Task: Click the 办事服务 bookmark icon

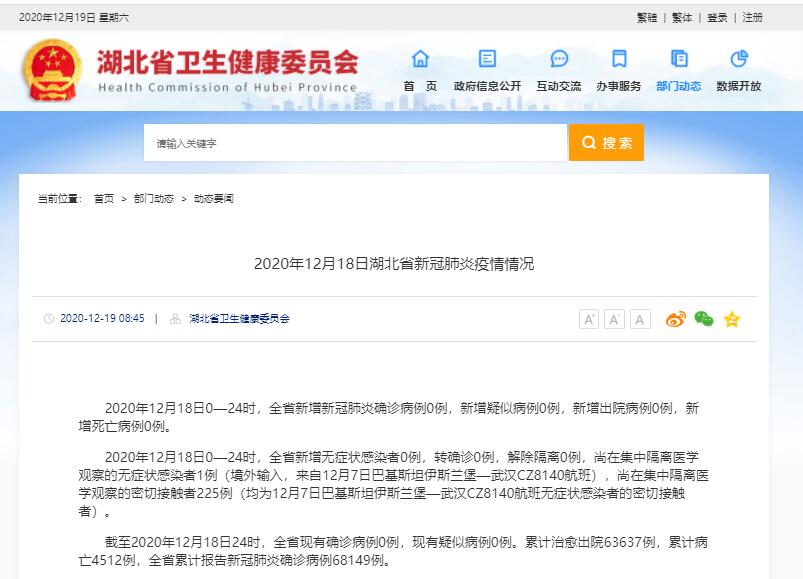Action: 619,59
